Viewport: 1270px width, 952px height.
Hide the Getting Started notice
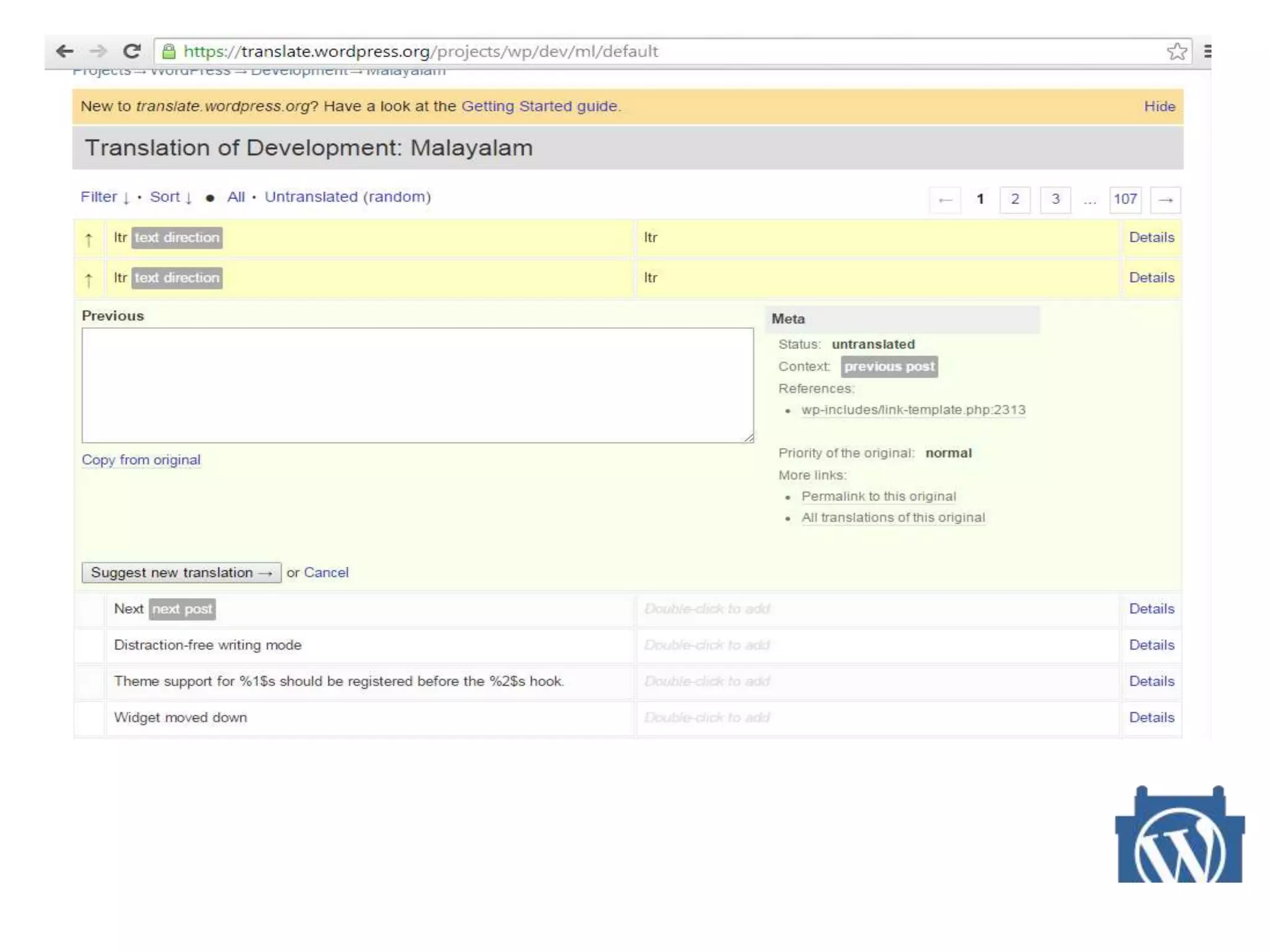(x=1159, y=107)
